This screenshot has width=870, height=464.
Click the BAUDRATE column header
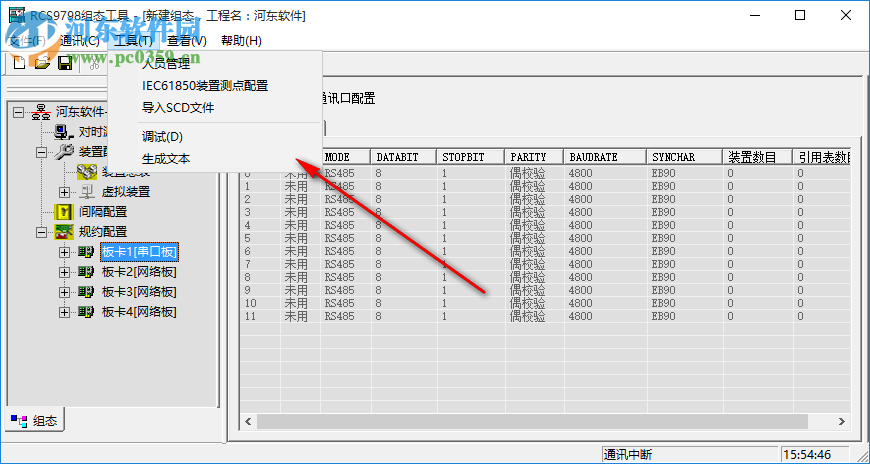coord(605,157)
